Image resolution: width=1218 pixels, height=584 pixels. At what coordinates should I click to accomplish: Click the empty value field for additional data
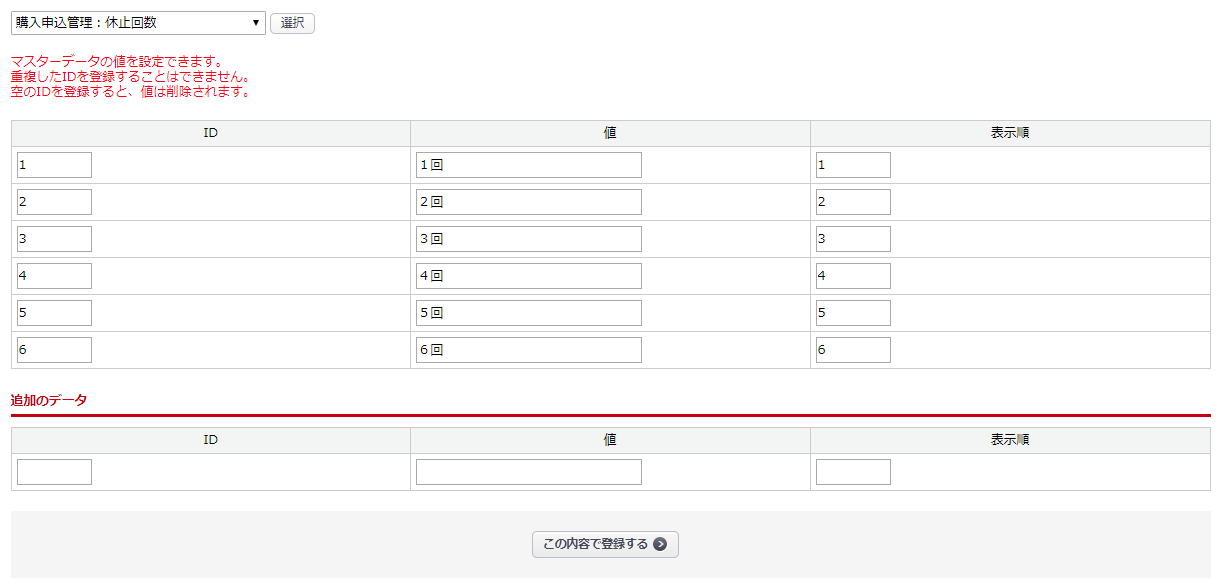pos(528,472)
